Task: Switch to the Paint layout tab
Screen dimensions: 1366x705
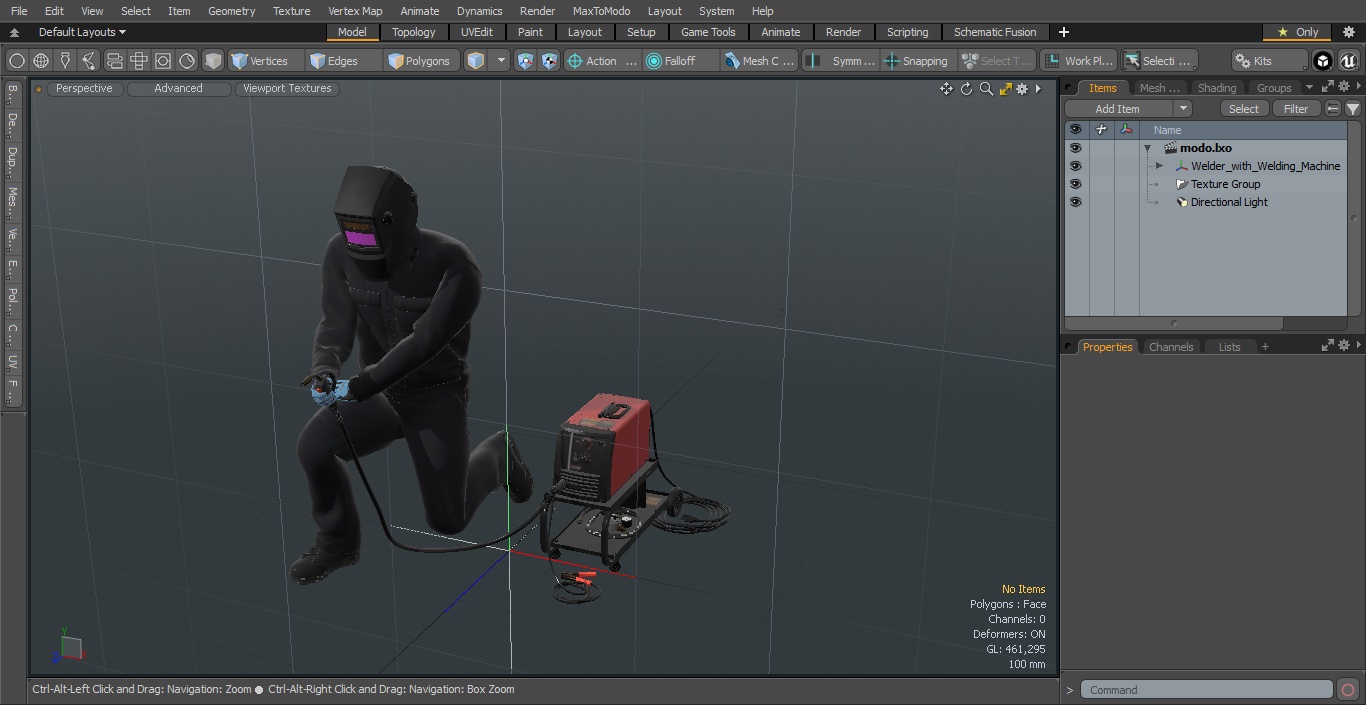Action: pos(530,32)
